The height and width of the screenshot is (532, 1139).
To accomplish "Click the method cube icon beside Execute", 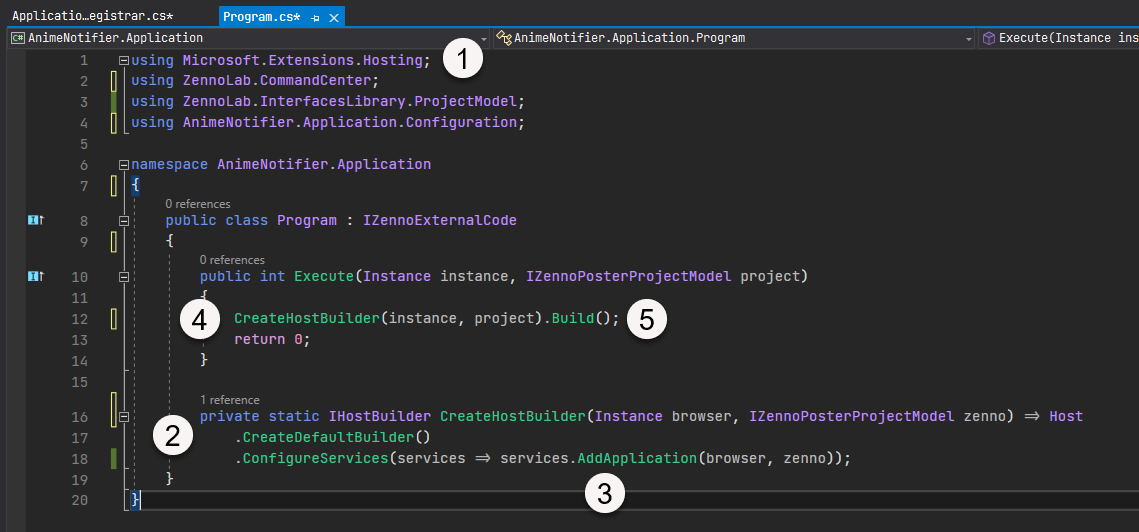I will pos(989,38).
